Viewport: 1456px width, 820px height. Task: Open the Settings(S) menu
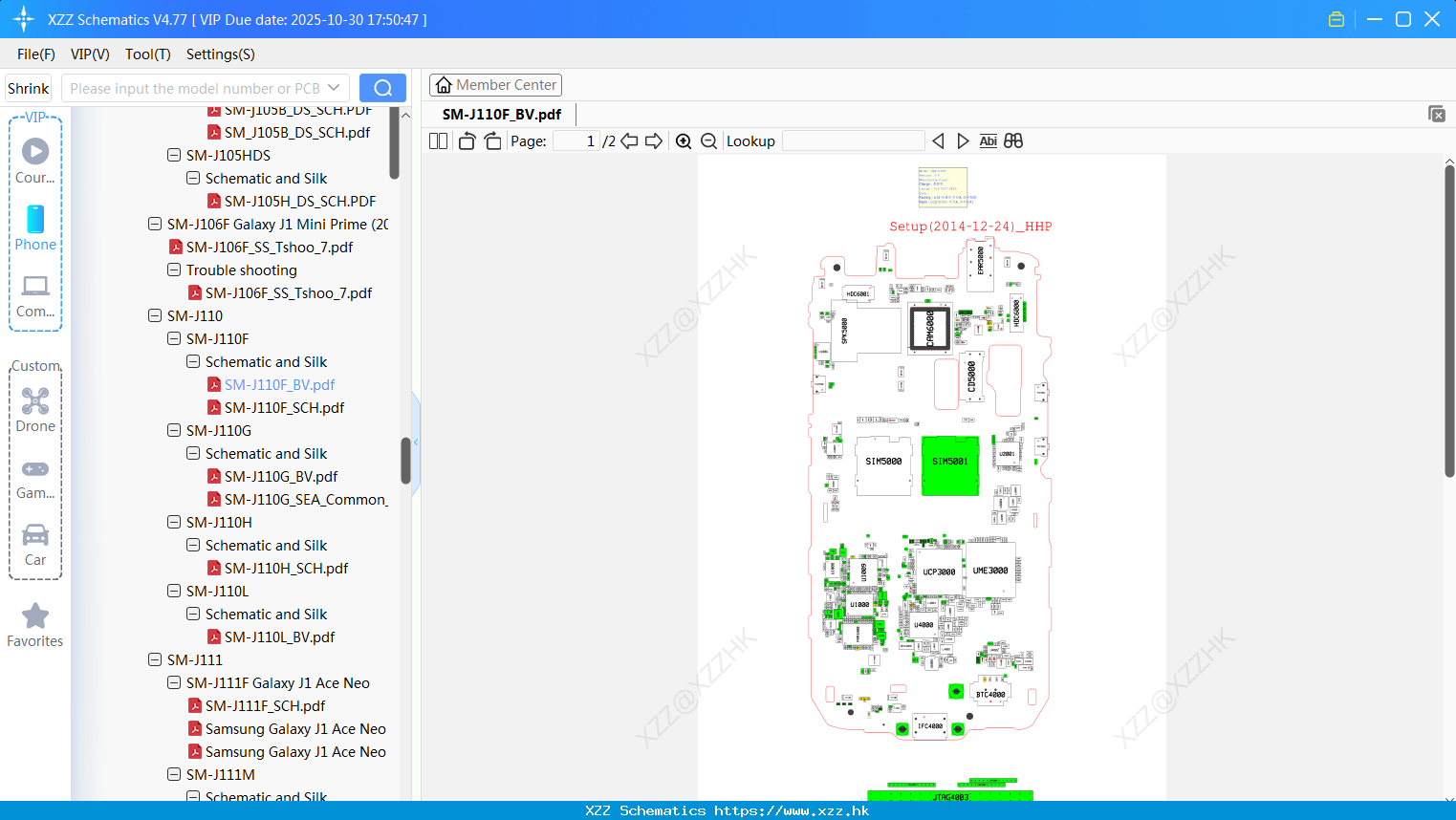(221, 54)
